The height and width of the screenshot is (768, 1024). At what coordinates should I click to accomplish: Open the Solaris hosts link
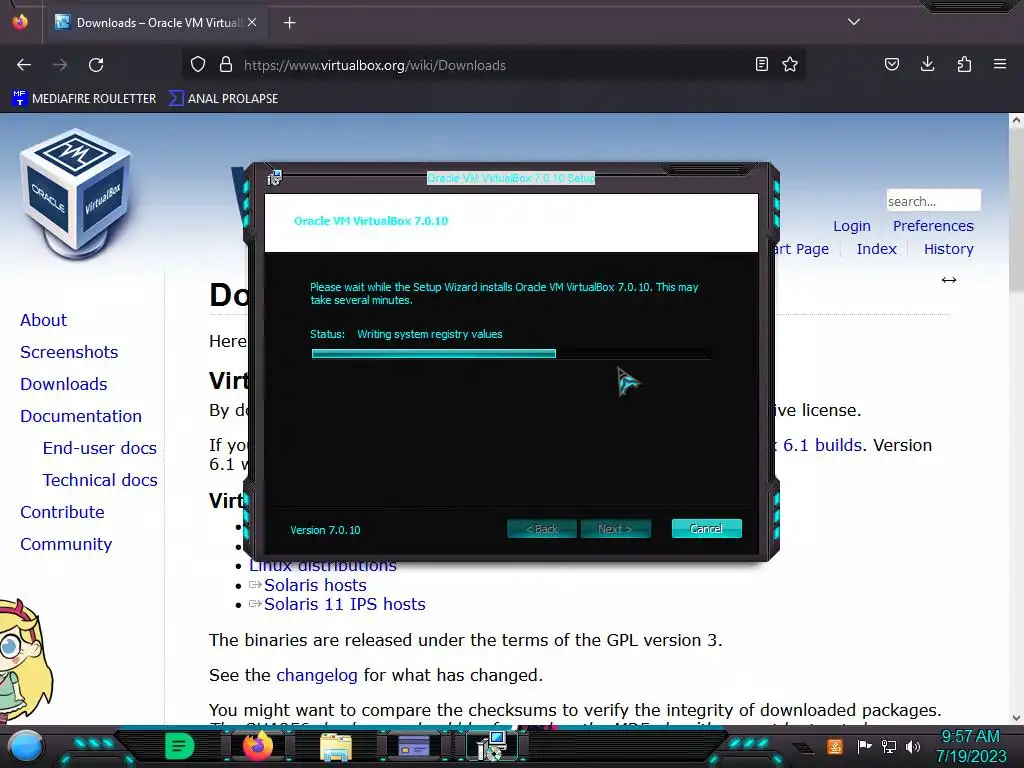[x=315, y=585]
